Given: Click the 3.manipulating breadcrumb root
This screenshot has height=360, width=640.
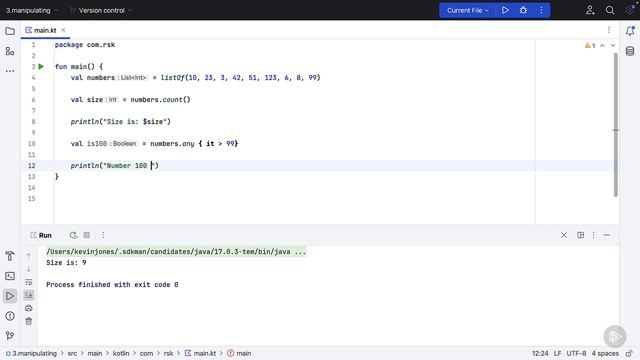Looking at the screenshot, I should (31, 353).
